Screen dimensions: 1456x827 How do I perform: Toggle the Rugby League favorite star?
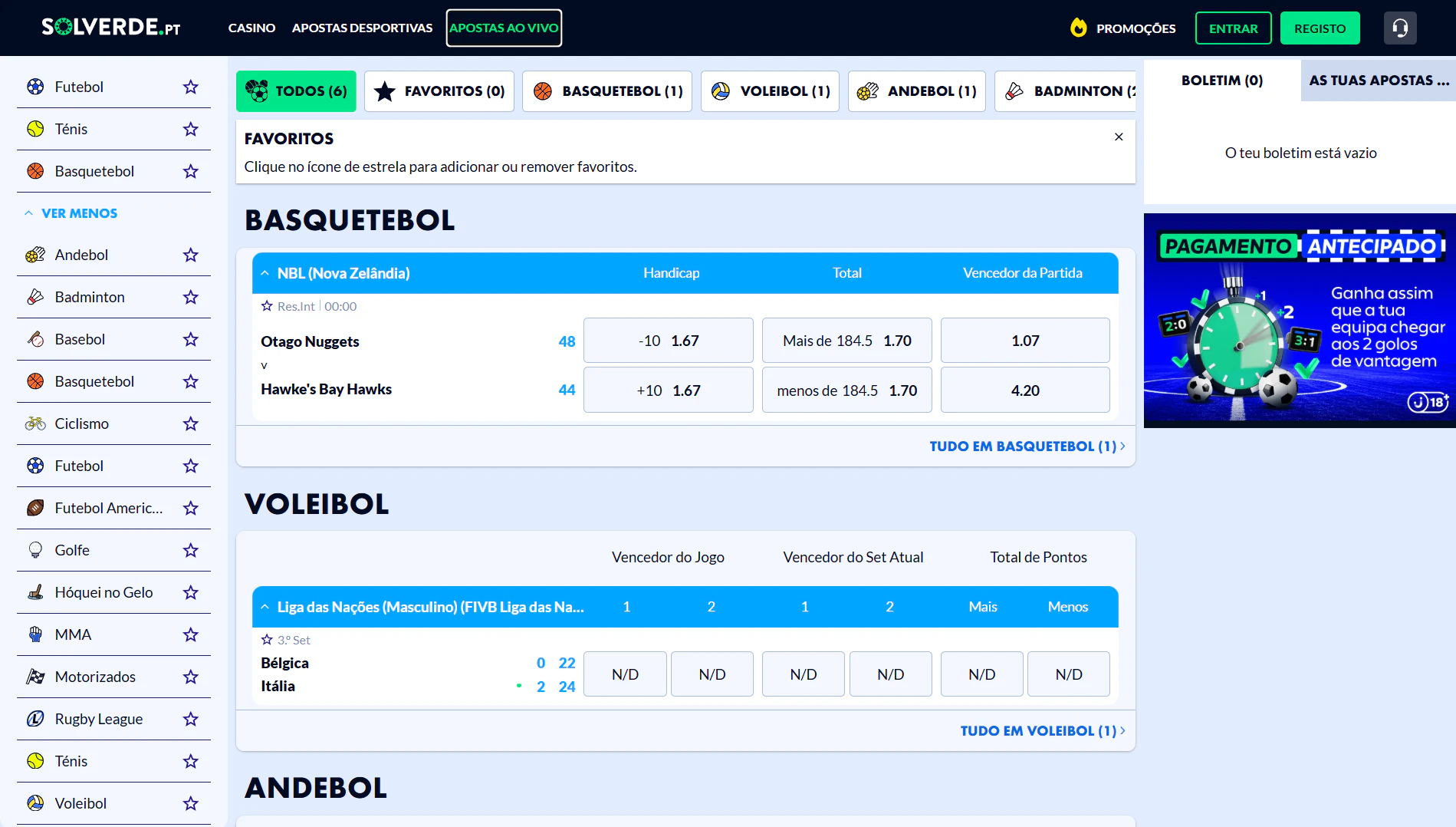191,719
